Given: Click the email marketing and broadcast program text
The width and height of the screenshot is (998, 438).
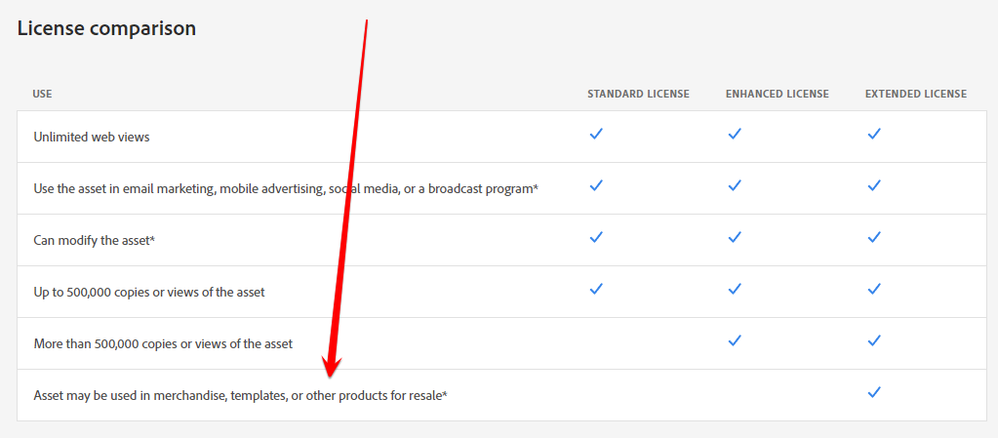Looking at the screenshot, I should click(x=286, y=189).
